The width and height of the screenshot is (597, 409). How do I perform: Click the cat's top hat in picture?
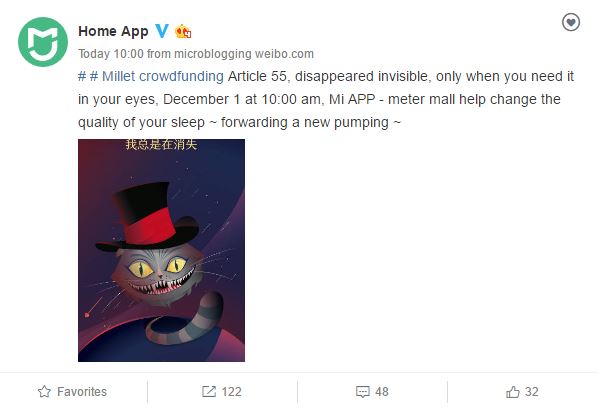tap(148, 216)
